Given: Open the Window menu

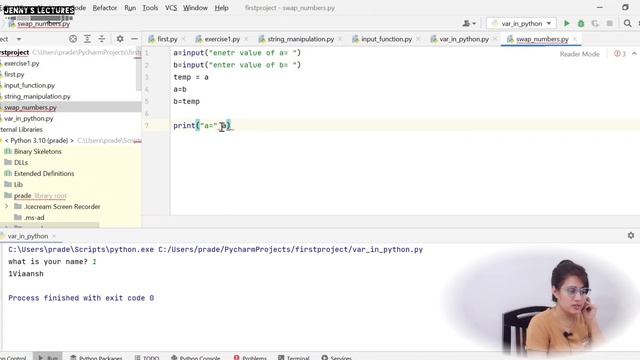Looking at the screenshot, I should (x=195, y=8).
